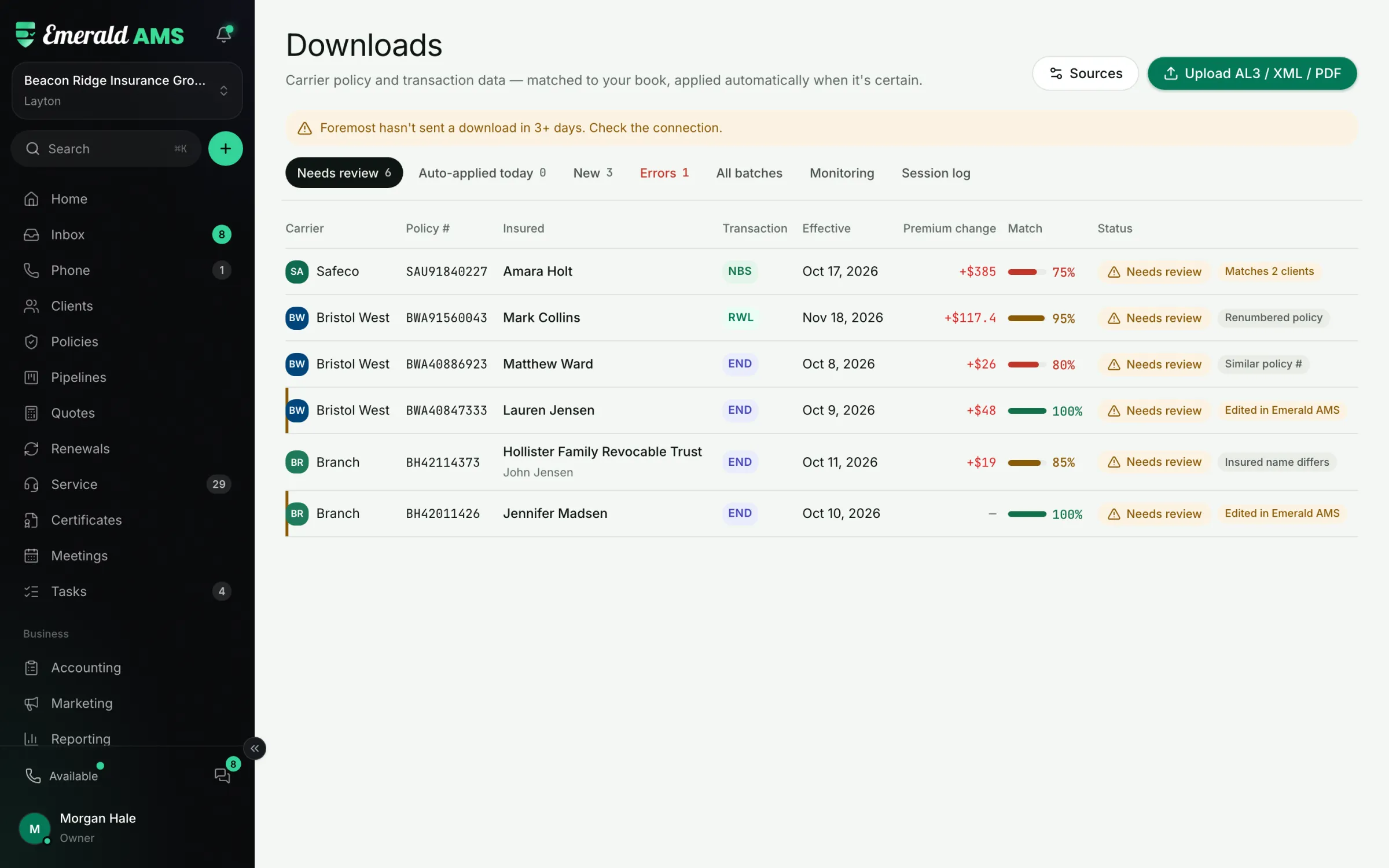Switch to the New tab

coord(593,172)
